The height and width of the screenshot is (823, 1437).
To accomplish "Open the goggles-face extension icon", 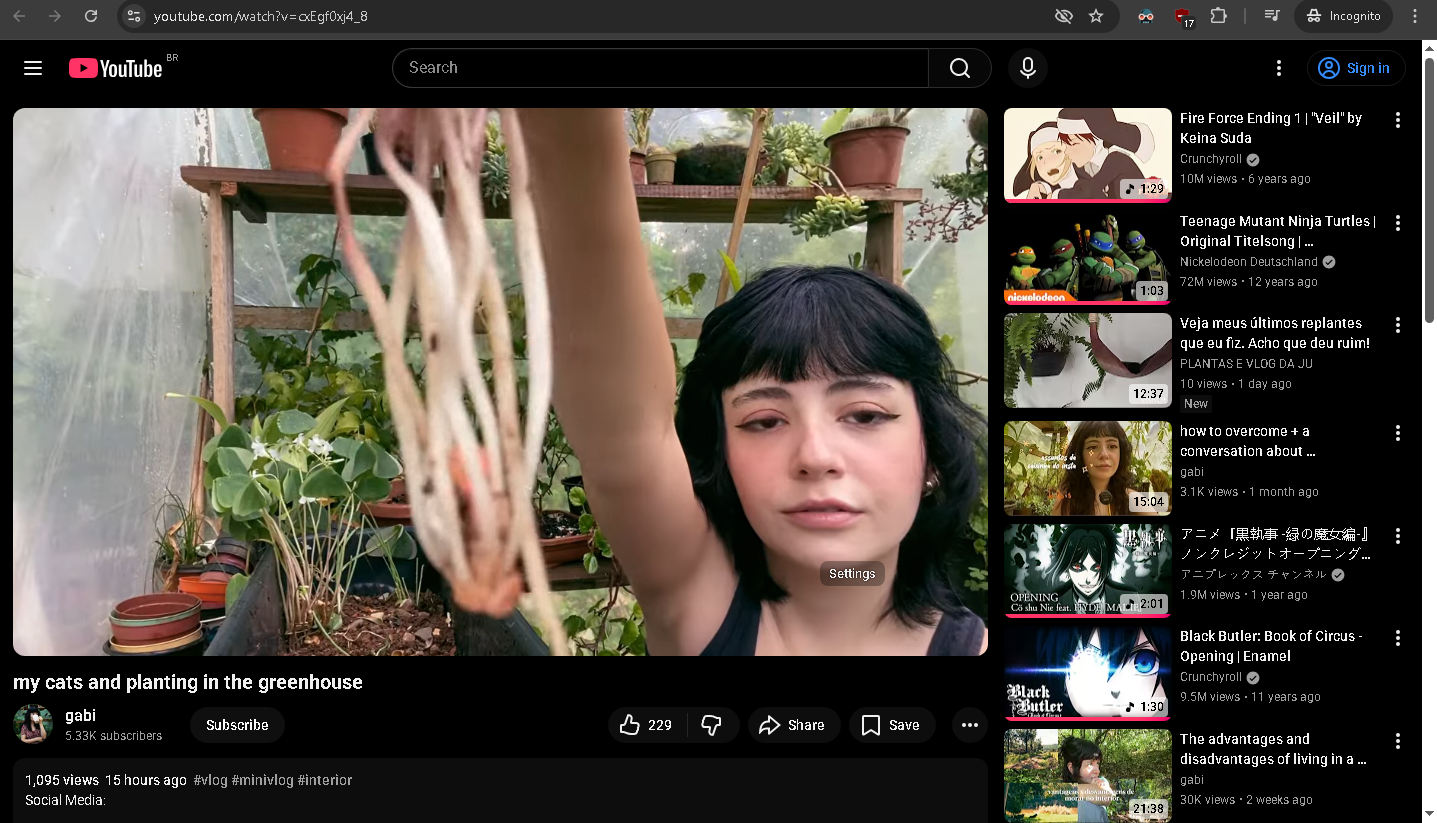I will pos(1146,16).
